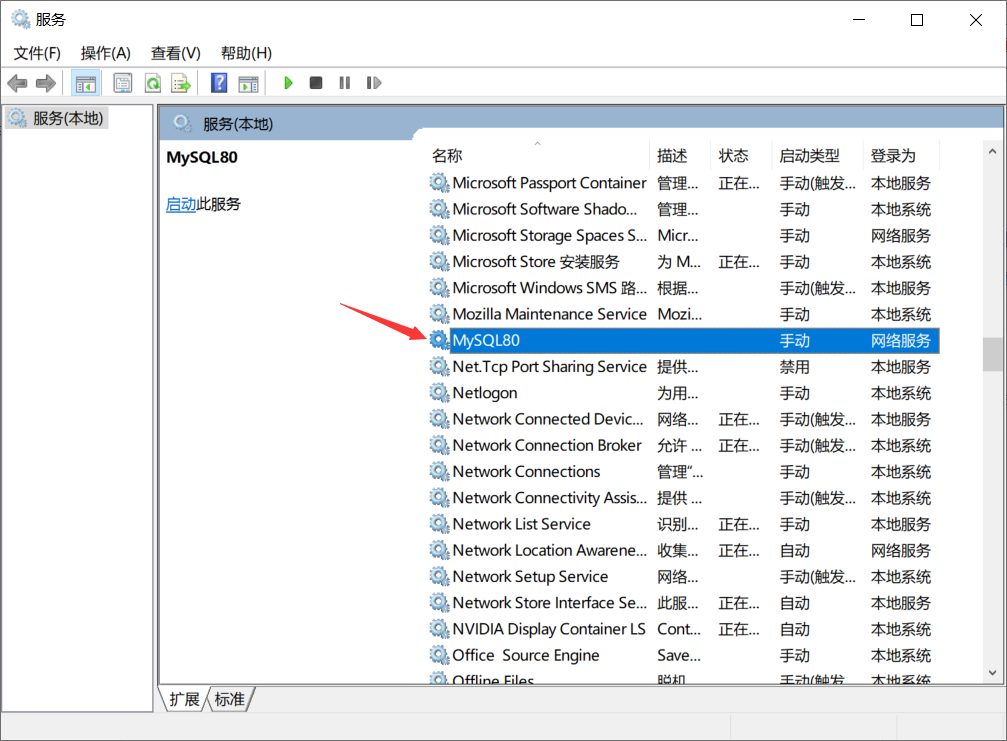Click the vertical scrollbar thumb
The image size is (1007, 741).
pyautogui.click(x=992, y=354)
